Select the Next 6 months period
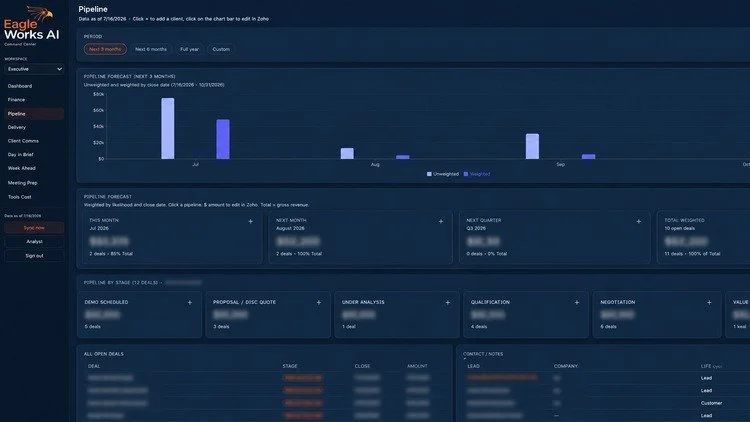The width and height of the screenshot is (750, 422). pyautogui.click(x=151, y=49)
